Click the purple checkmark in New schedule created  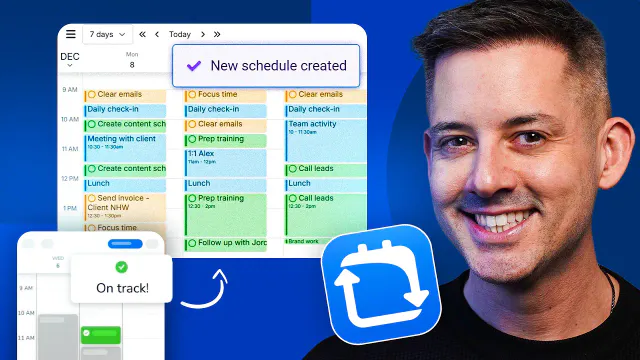(194, 65)
